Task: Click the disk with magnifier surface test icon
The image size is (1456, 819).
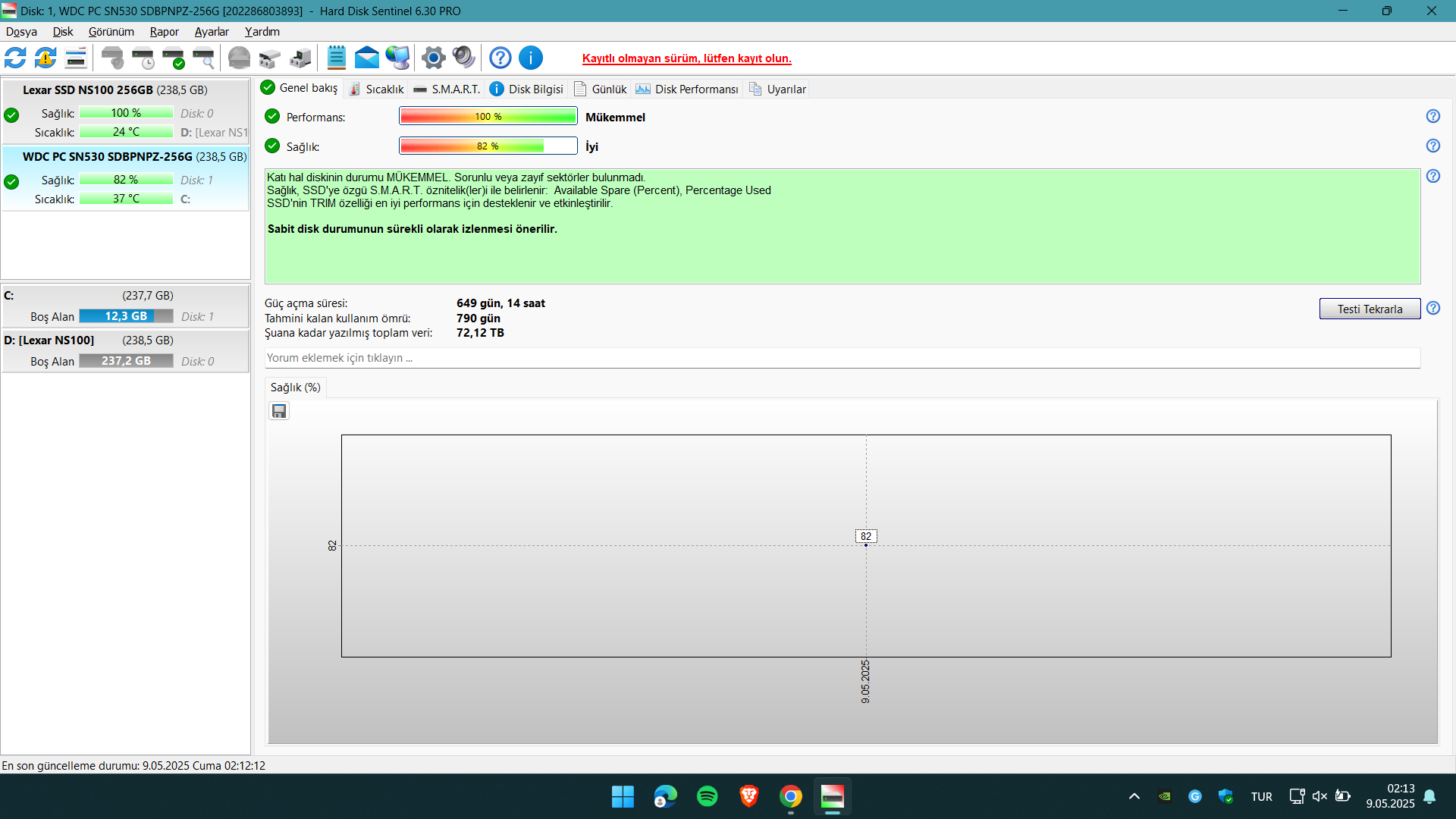Action: (204, 58)
